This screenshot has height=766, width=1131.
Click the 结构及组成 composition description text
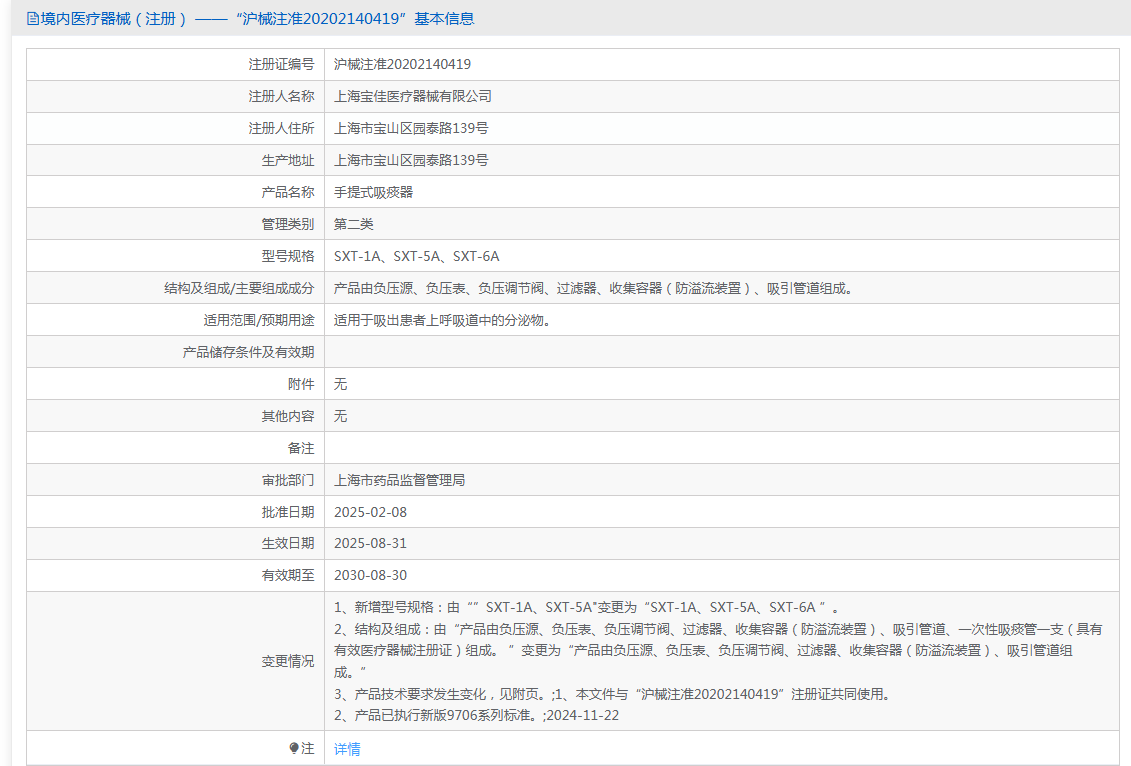point(594,289)
